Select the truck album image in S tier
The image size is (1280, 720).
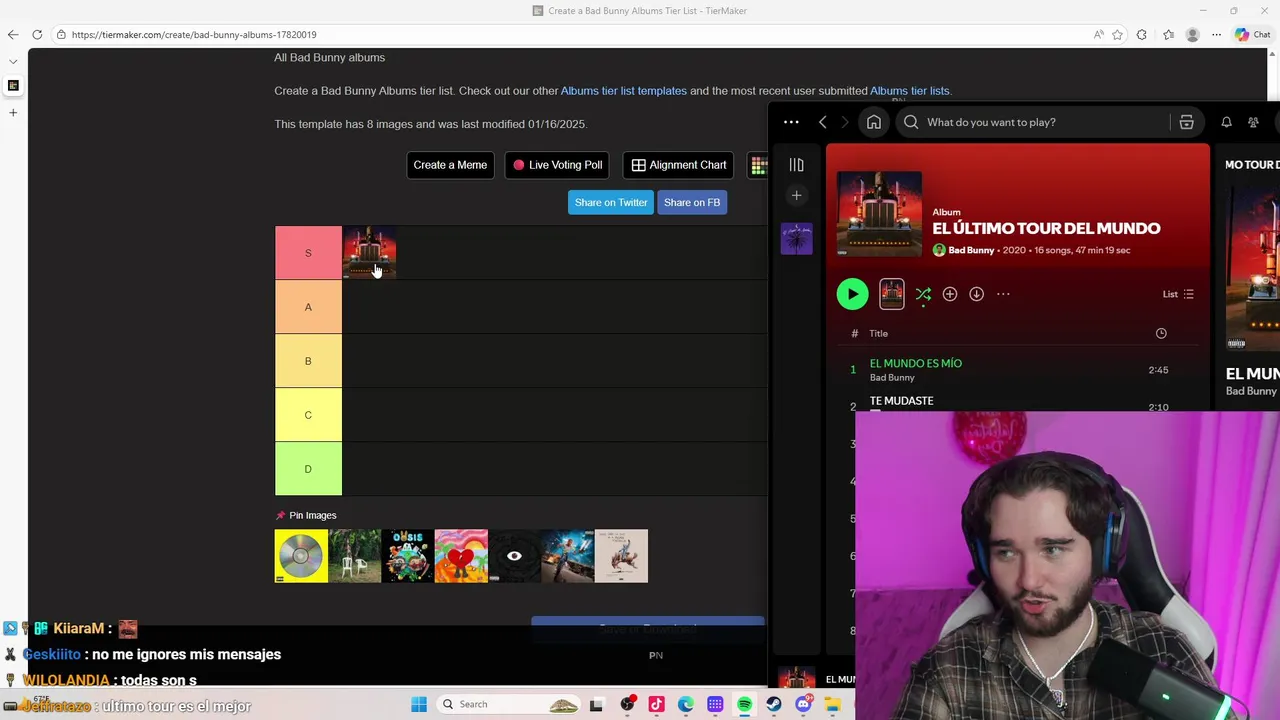pyautogui.click(x=369, y=253)
